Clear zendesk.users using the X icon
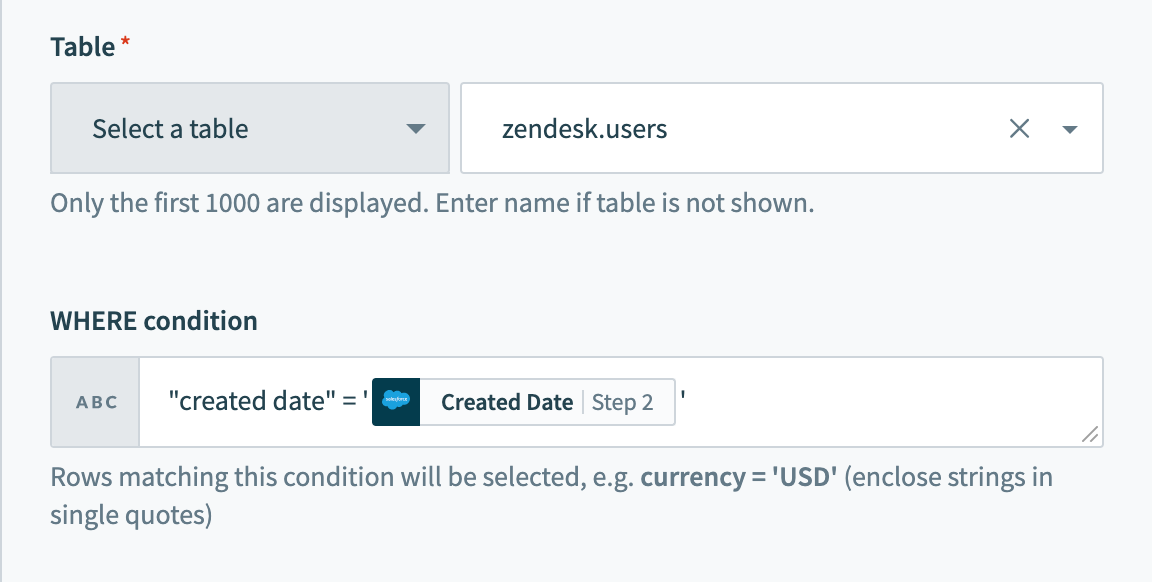This screenshot has width=1152, height=582. pos(1019,128)
